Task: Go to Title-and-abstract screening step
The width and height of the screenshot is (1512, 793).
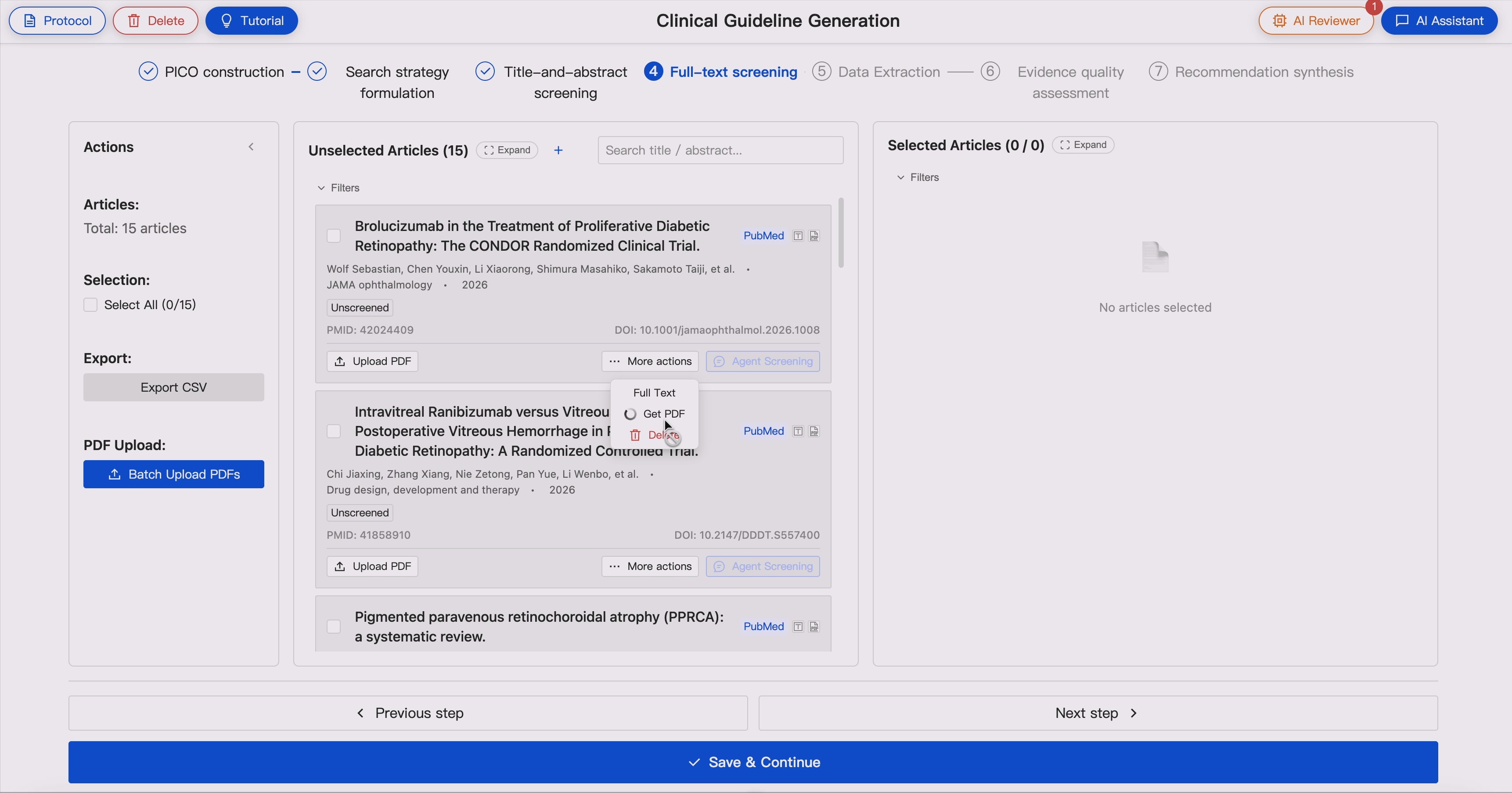Action: point(552,82)
